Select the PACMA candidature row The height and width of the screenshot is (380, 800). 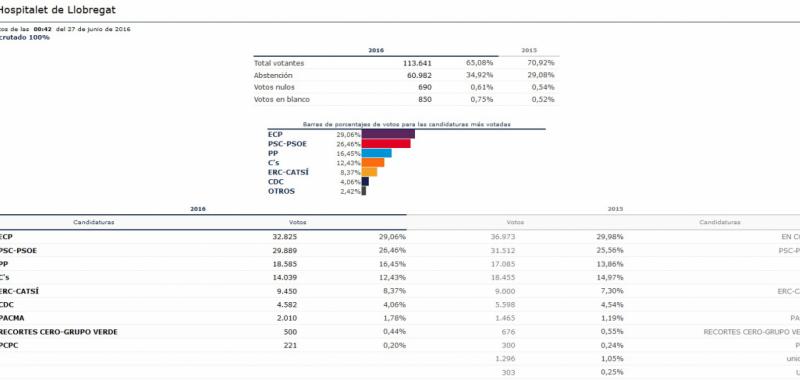203,318
